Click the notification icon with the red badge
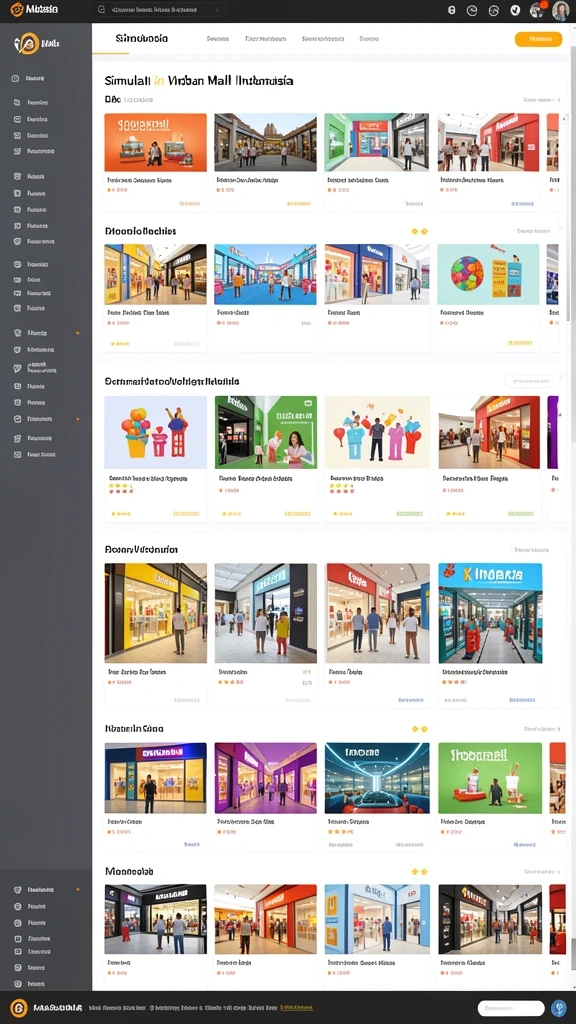The image size is (576, 1024). click(x=537, y=10)
